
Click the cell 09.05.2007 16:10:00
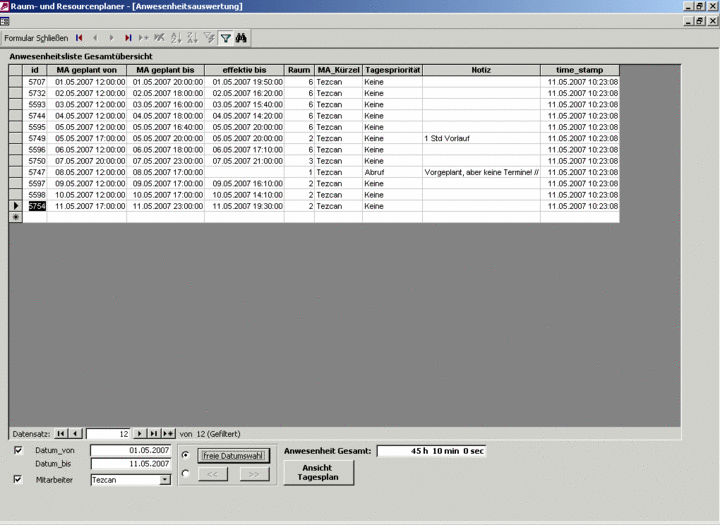pos(244,183)
